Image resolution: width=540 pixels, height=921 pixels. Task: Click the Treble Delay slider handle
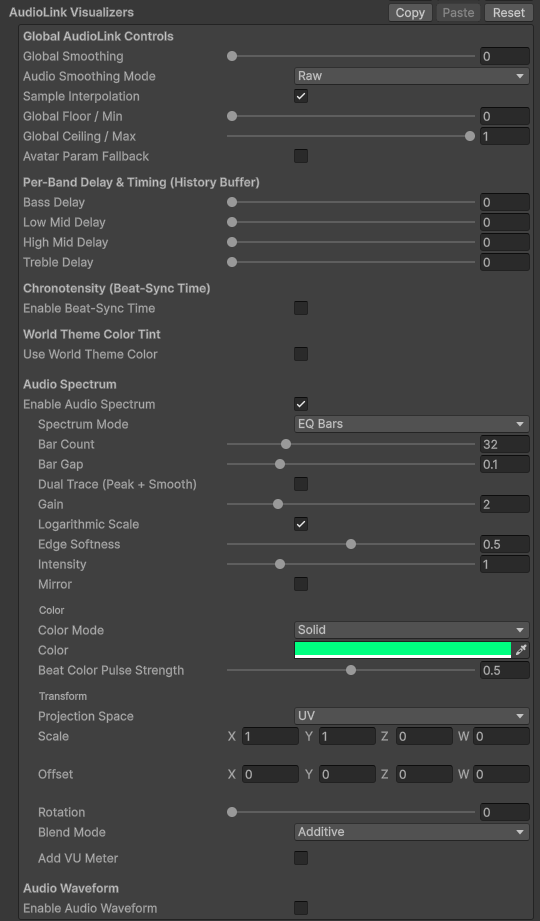coord(232,262)
